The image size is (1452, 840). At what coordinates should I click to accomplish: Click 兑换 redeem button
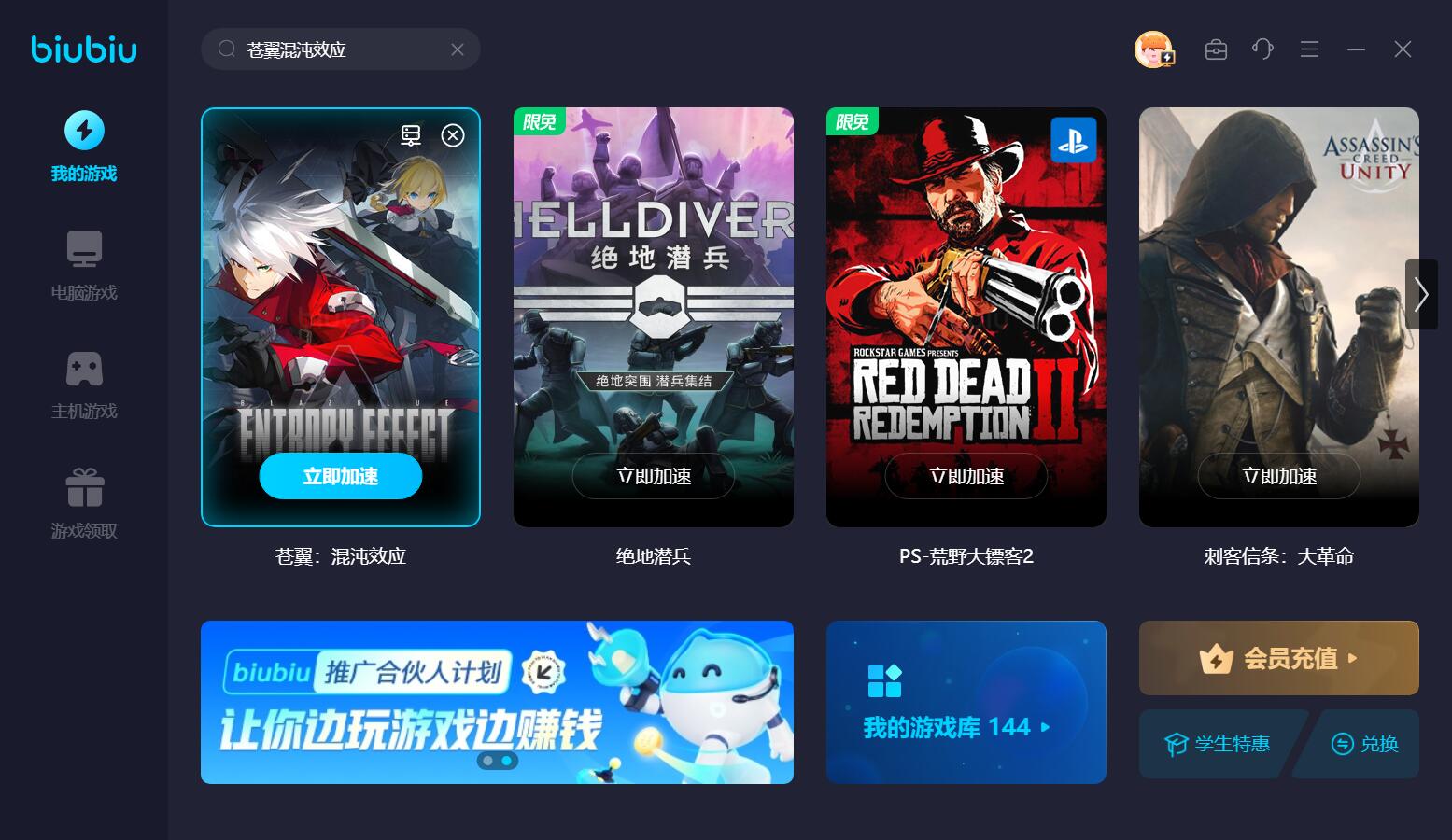[x=1363, y=744]
